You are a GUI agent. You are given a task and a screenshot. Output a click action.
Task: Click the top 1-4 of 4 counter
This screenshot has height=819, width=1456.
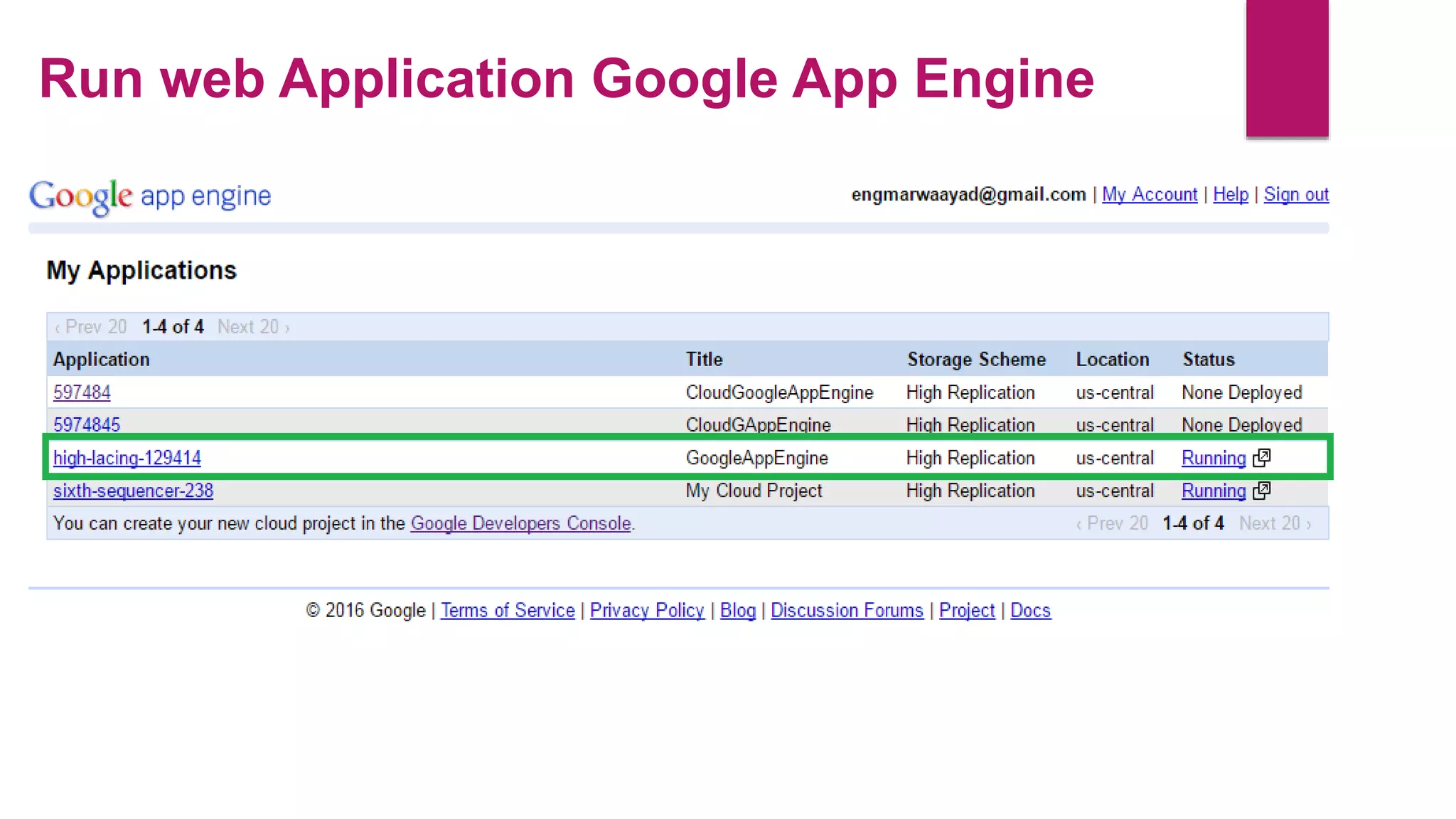point(173,327)
